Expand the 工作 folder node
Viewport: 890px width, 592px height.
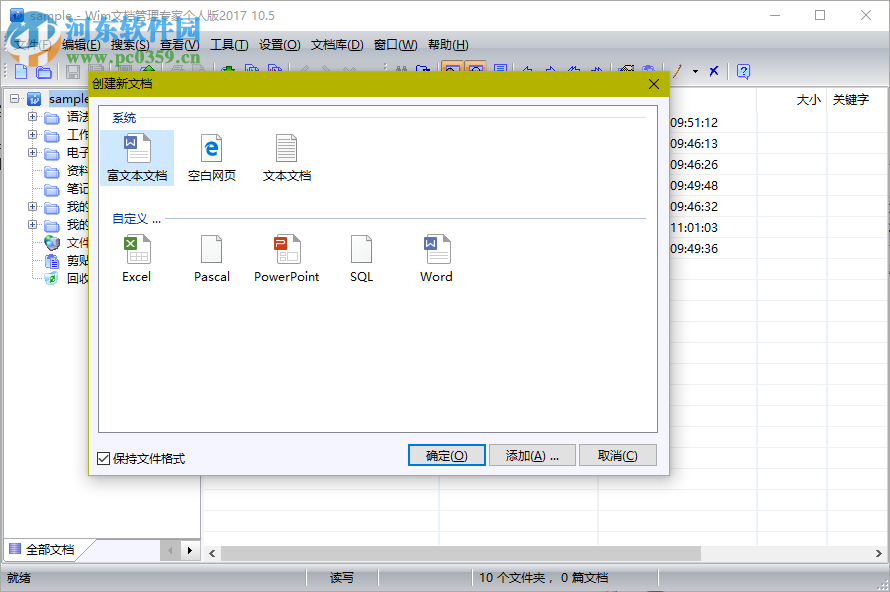32,135
